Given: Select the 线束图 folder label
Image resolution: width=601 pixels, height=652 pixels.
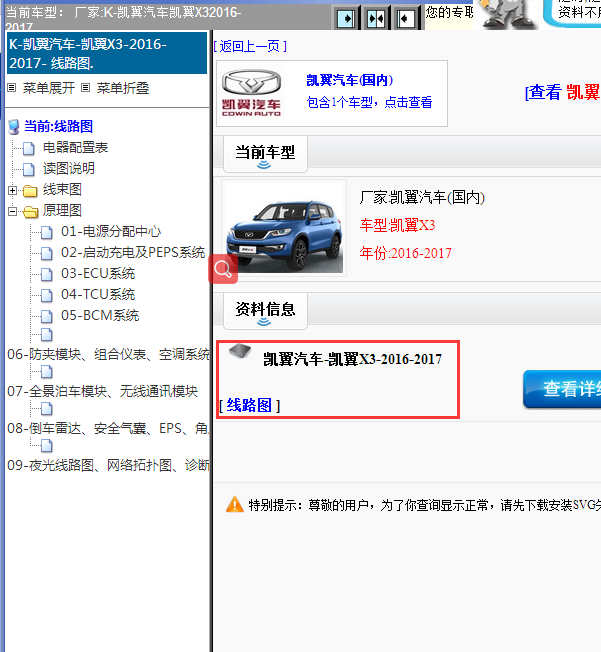Looking at the screenshot, I should point(62,190).
